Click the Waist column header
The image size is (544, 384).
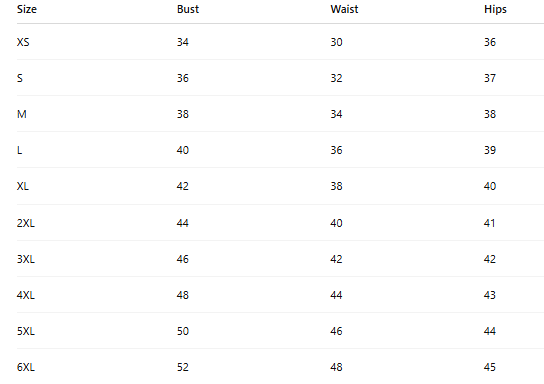pos(344,9)
